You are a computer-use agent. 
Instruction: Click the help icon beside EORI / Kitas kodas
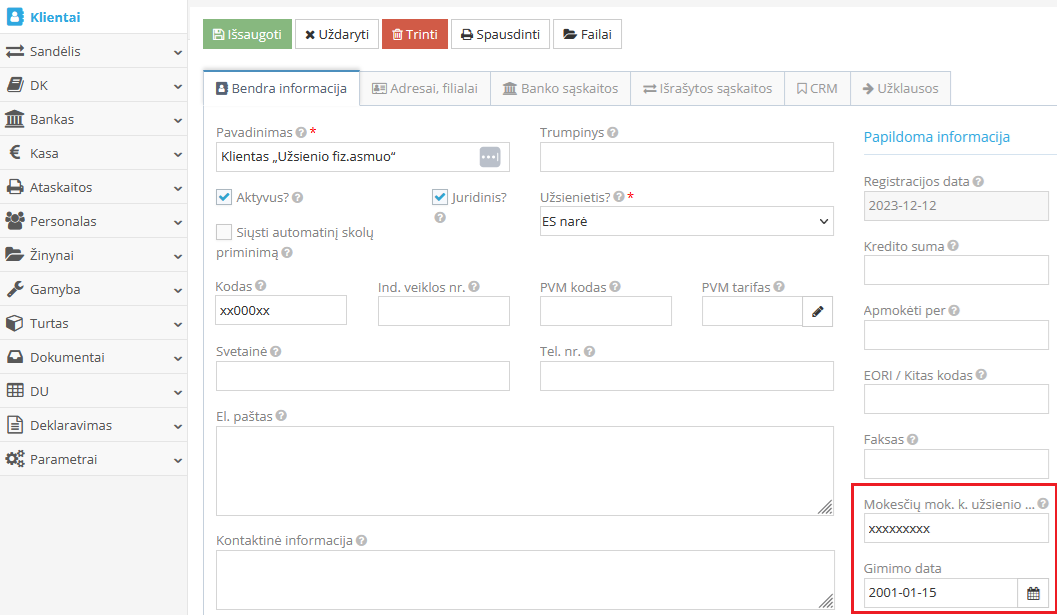(981, 375)
